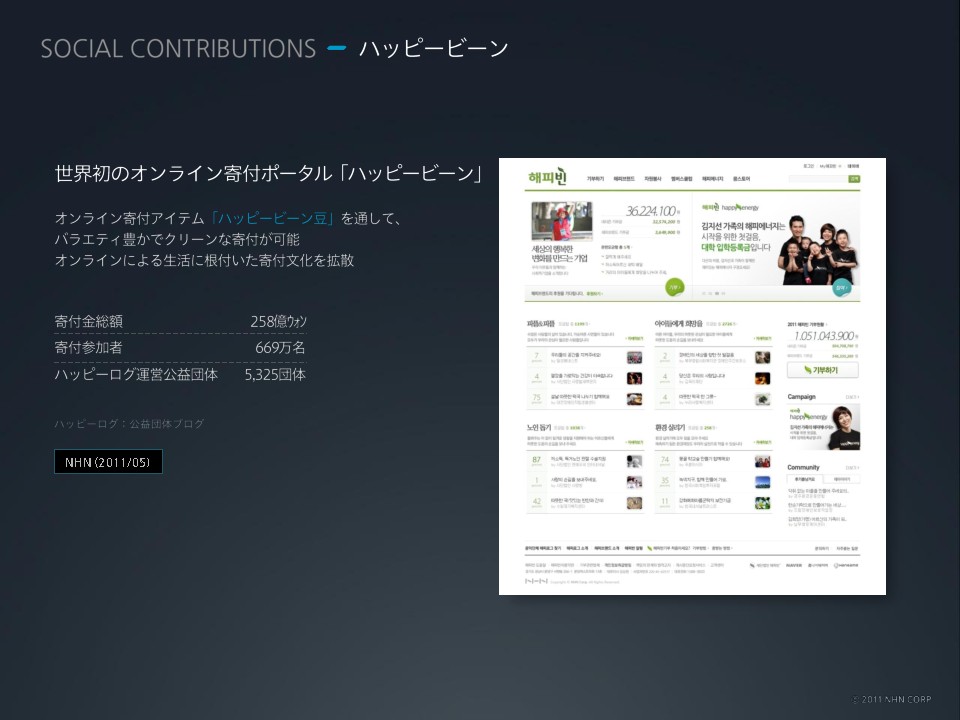The image size is (960, 720).
Task: Click the site search input field
Action: pyautogui.click(x=817, y=179)
